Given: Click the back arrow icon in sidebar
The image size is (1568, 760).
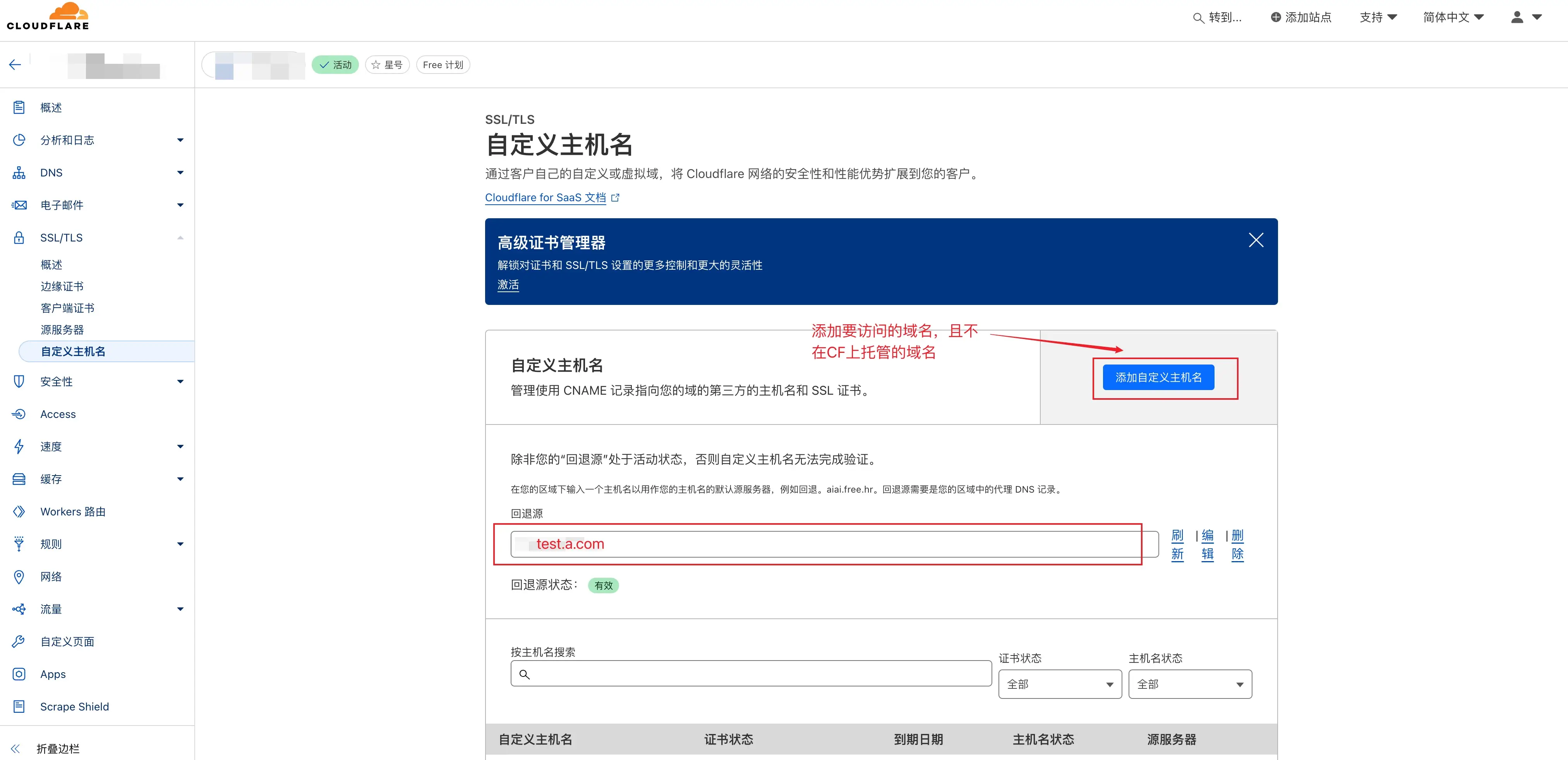Looking at the screenshot, I should point(15,65).
